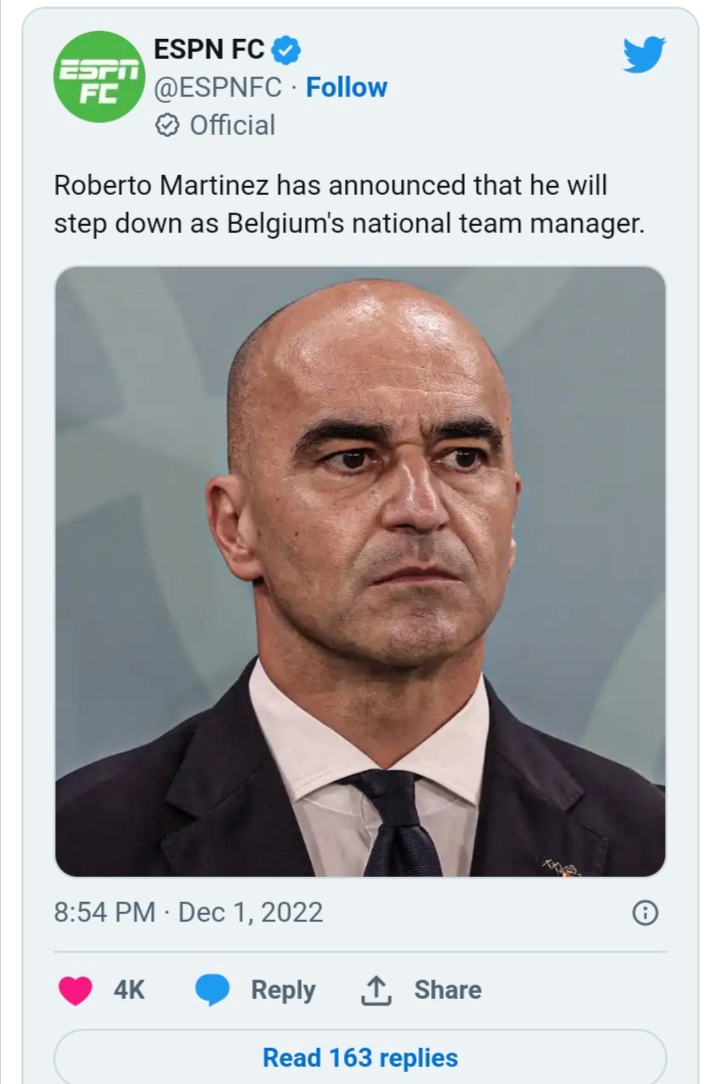Viewport: 720px width, 1084px height.
Task: Click the blue reply speech bubble icon
Action: 212,990
